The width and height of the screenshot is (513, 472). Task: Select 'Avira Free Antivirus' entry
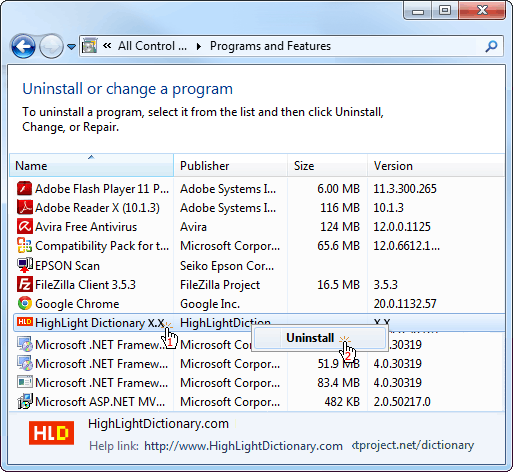[86, 227]
